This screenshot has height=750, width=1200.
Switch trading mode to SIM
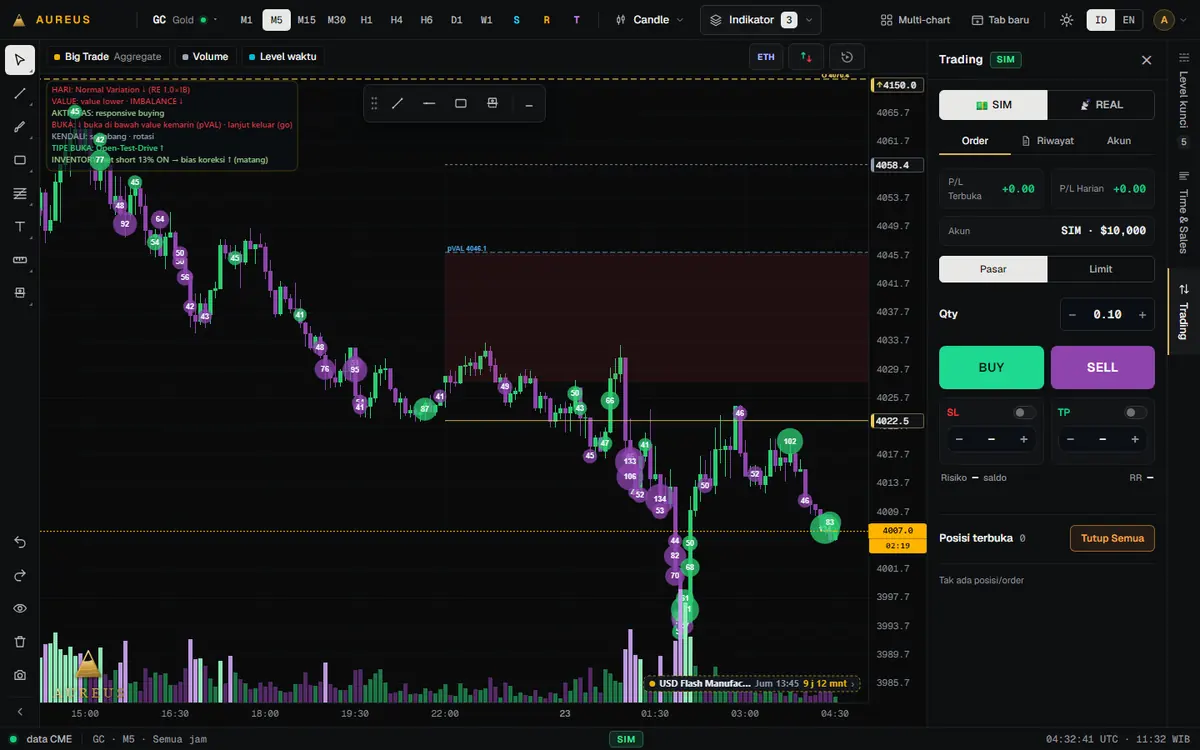coord(994,105)
